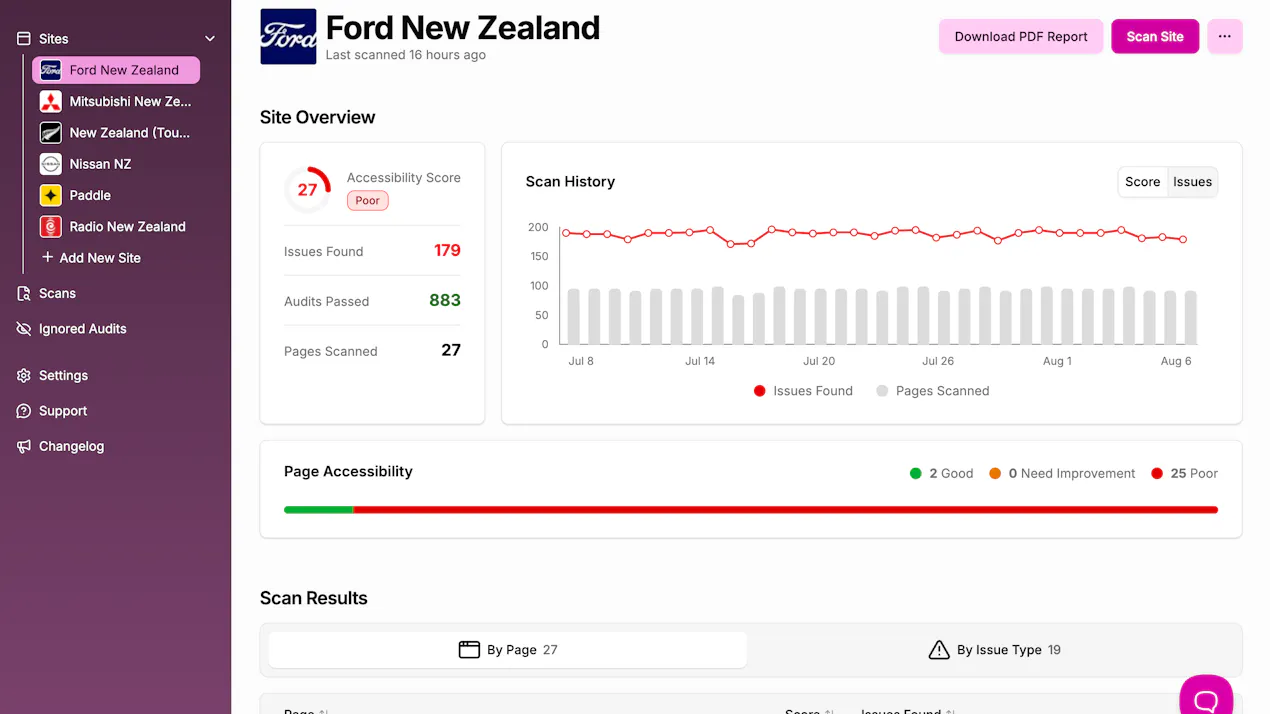Click the Radio New Zealand logo icon
1270x714 pixels.
tap(50, 226)
